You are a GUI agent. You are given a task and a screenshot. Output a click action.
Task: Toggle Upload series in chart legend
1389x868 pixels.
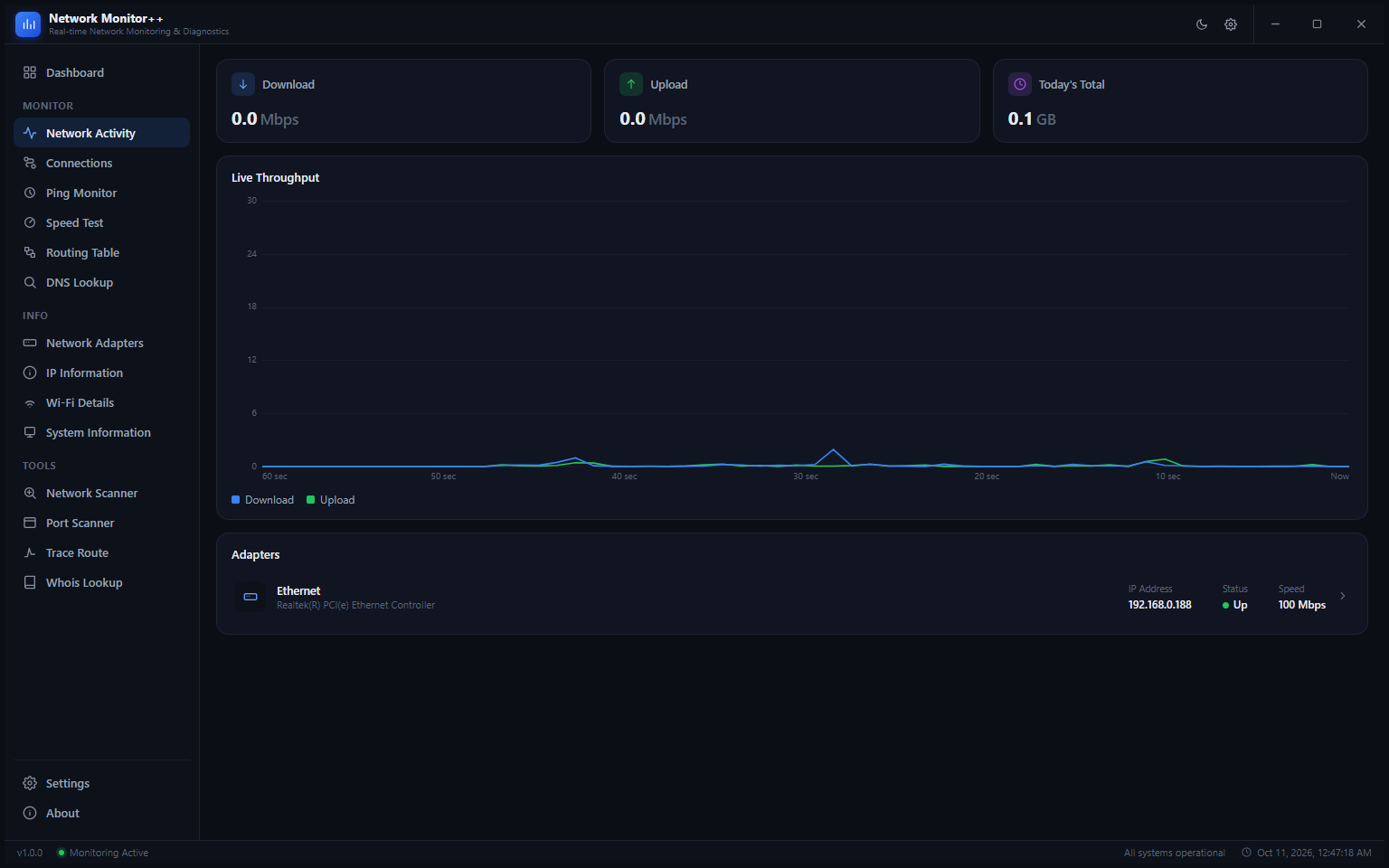coord(331,500)
